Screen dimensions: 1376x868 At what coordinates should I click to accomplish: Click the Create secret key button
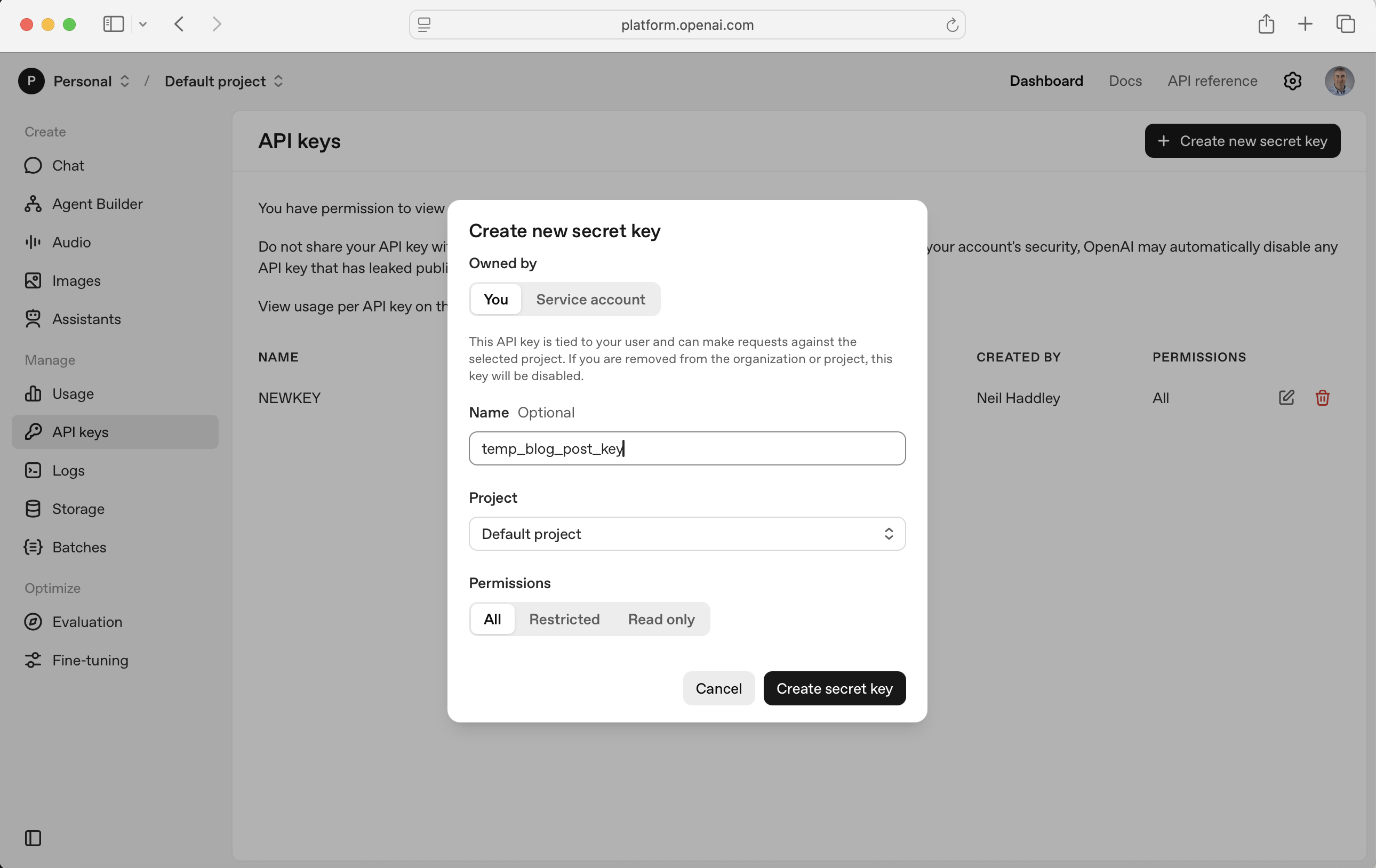[834, 688]
